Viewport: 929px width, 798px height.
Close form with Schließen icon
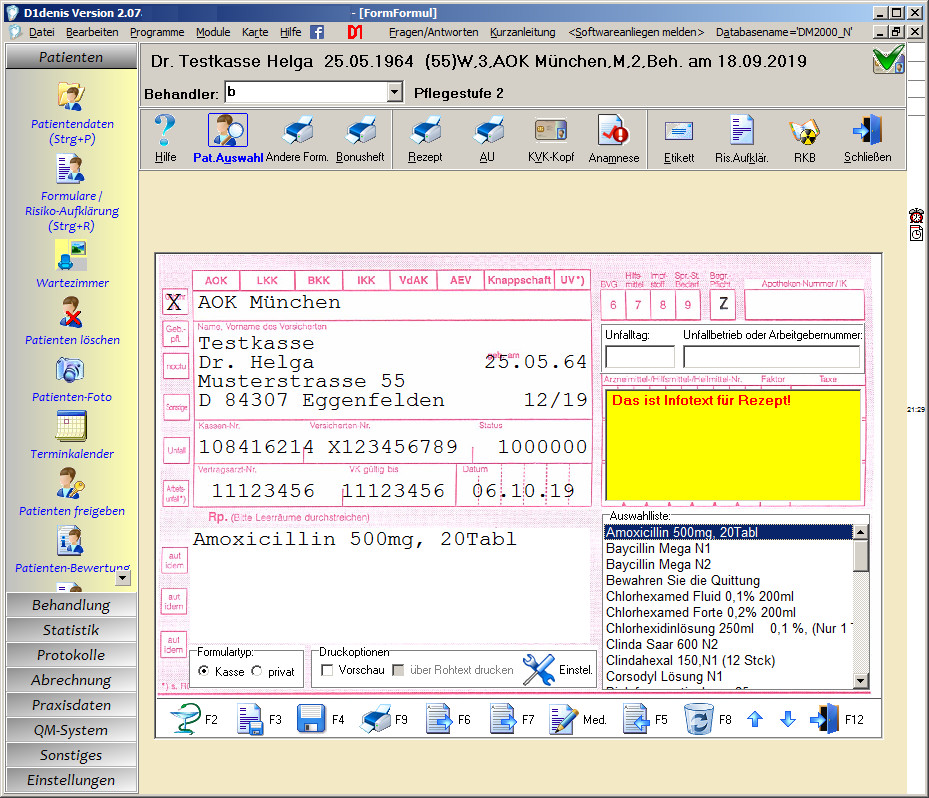coord(867,130)
